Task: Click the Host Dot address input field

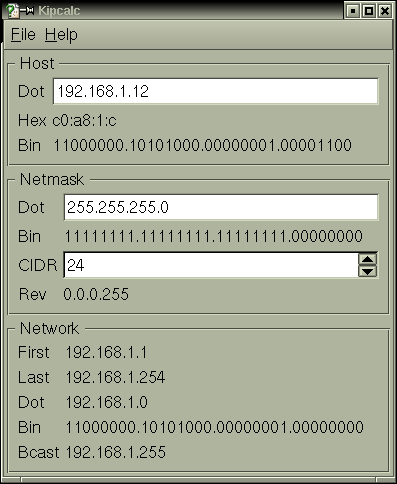Action: (215, 91)
